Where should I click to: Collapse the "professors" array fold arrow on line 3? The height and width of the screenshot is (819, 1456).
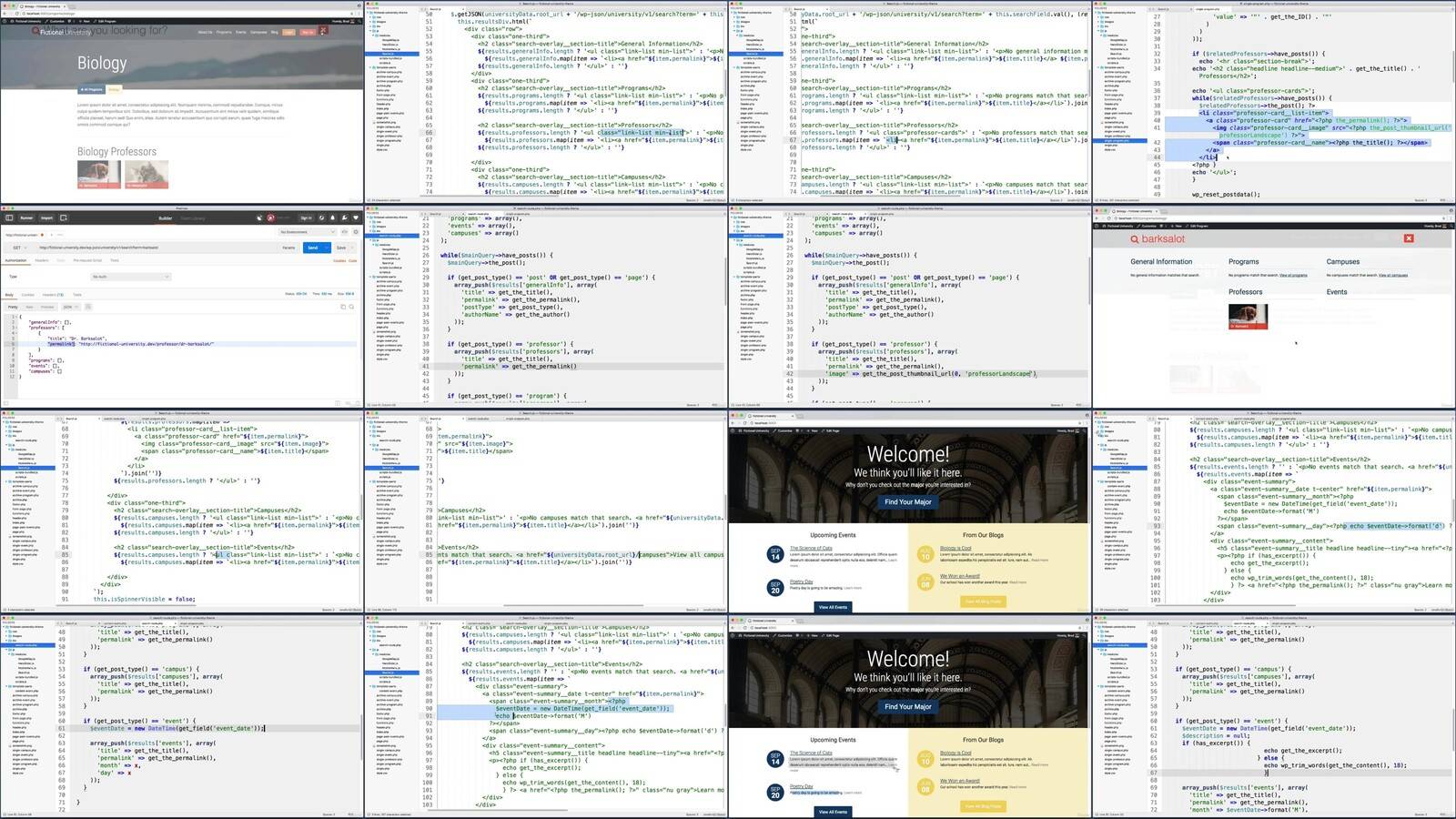17,328
